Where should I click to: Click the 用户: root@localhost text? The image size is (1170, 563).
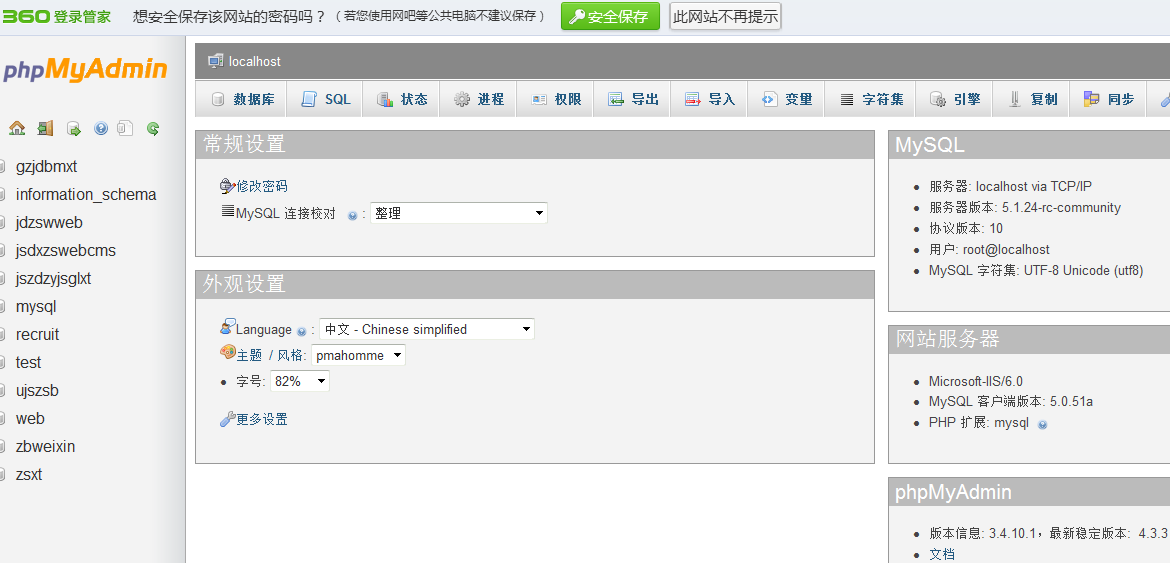(989, 250)
